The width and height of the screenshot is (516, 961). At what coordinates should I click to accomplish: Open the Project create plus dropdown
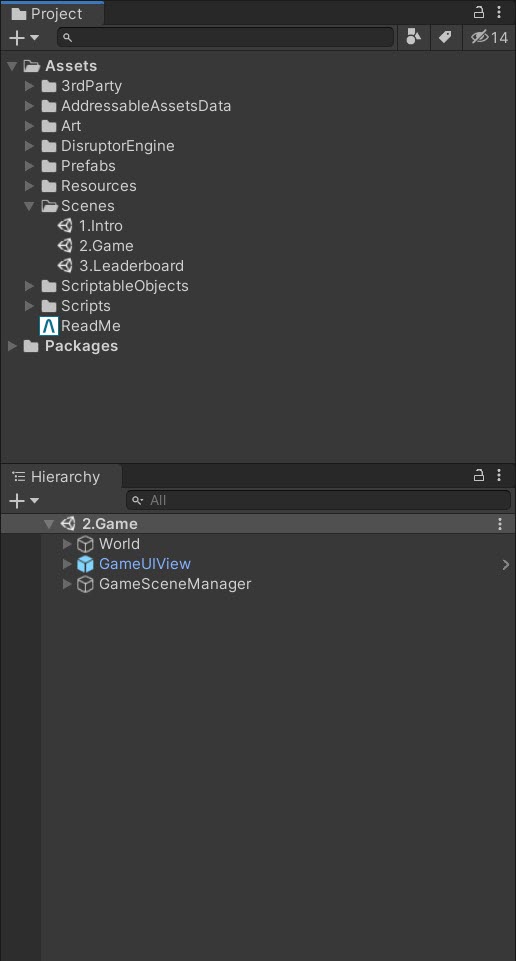point(25,37)
